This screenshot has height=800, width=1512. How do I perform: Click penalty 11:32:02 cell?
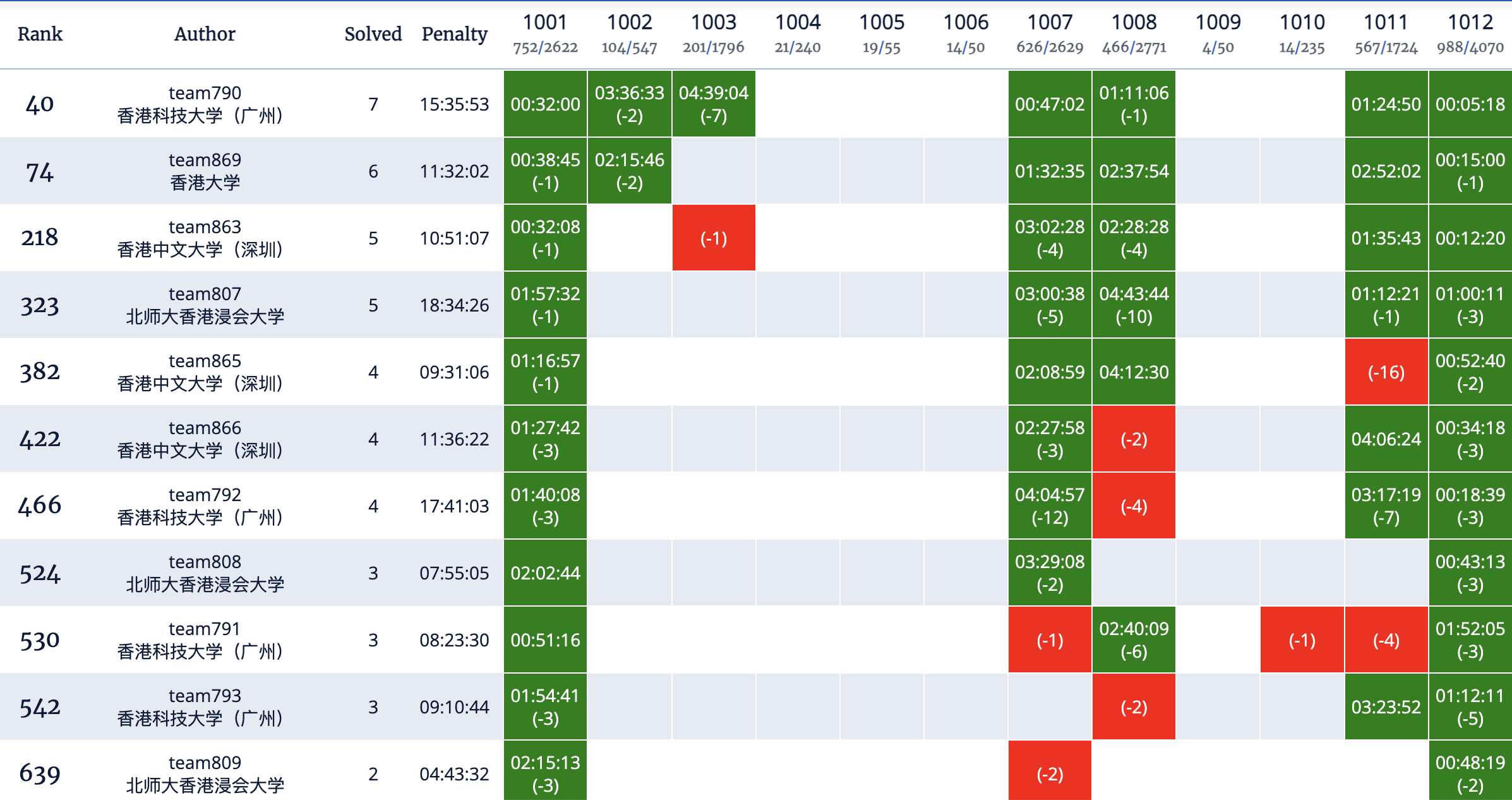click(455, 171)
